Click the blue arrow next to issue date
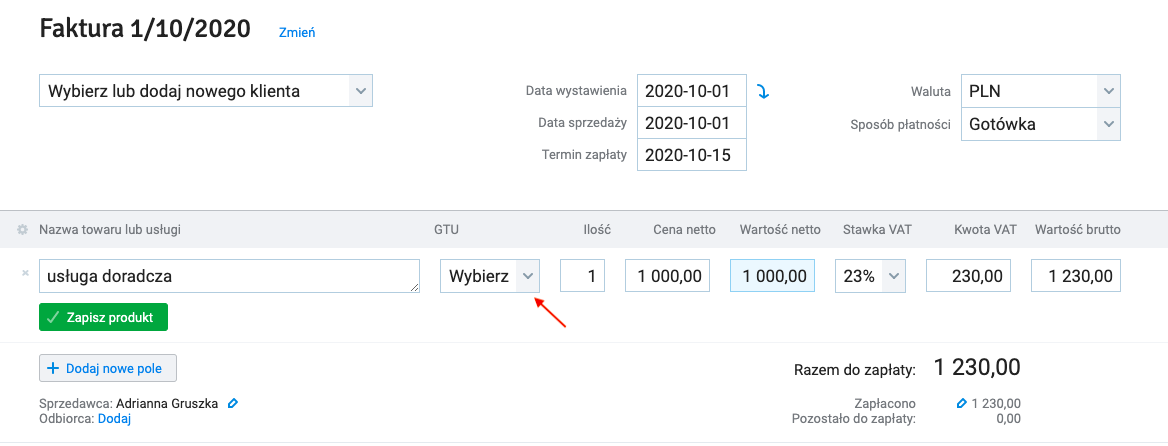 (763, 92)
